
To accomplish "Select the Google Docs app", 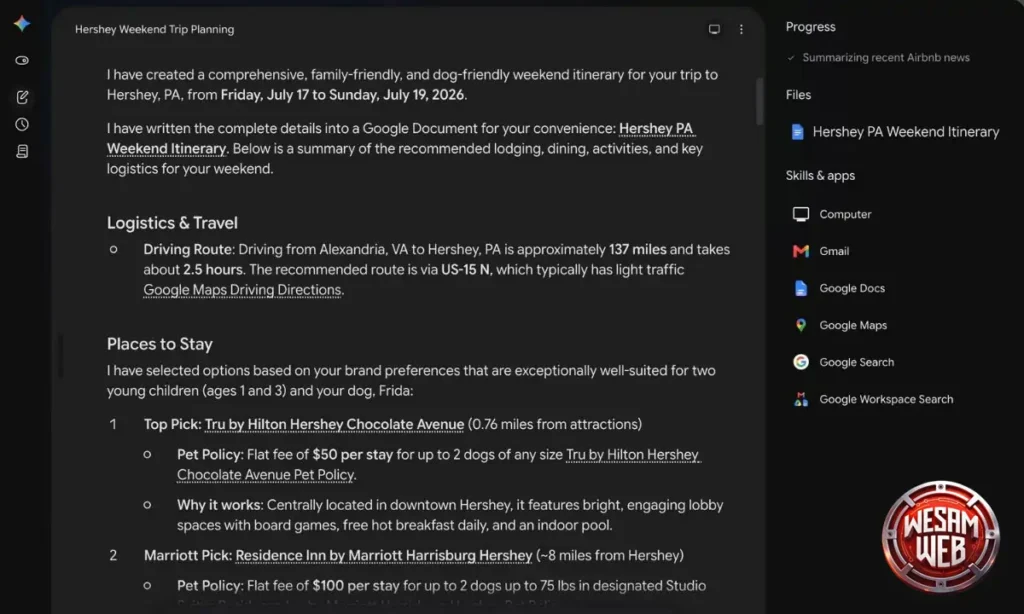I will 839,288.
